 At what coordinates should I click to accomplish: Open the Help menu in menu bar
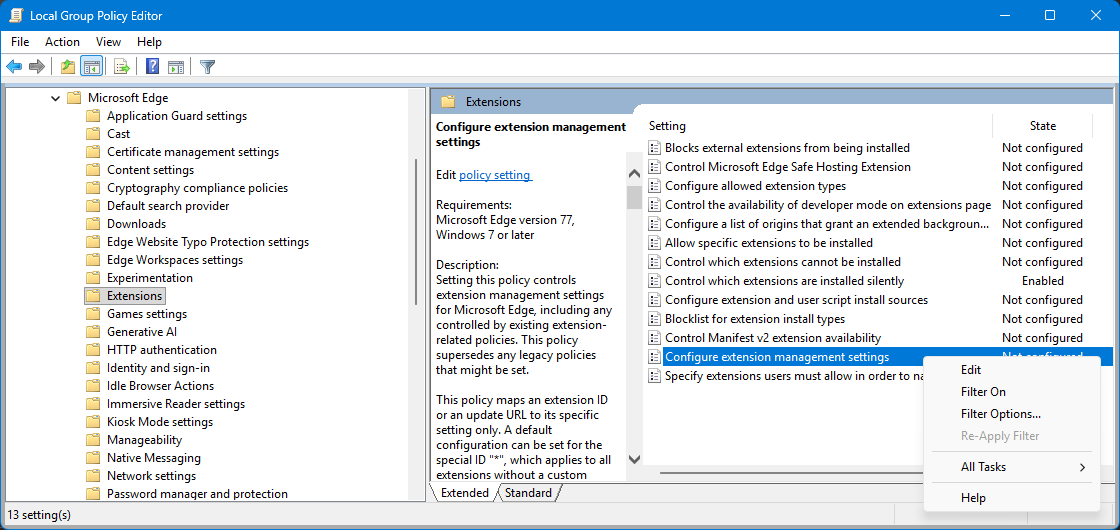click(149, 42)
